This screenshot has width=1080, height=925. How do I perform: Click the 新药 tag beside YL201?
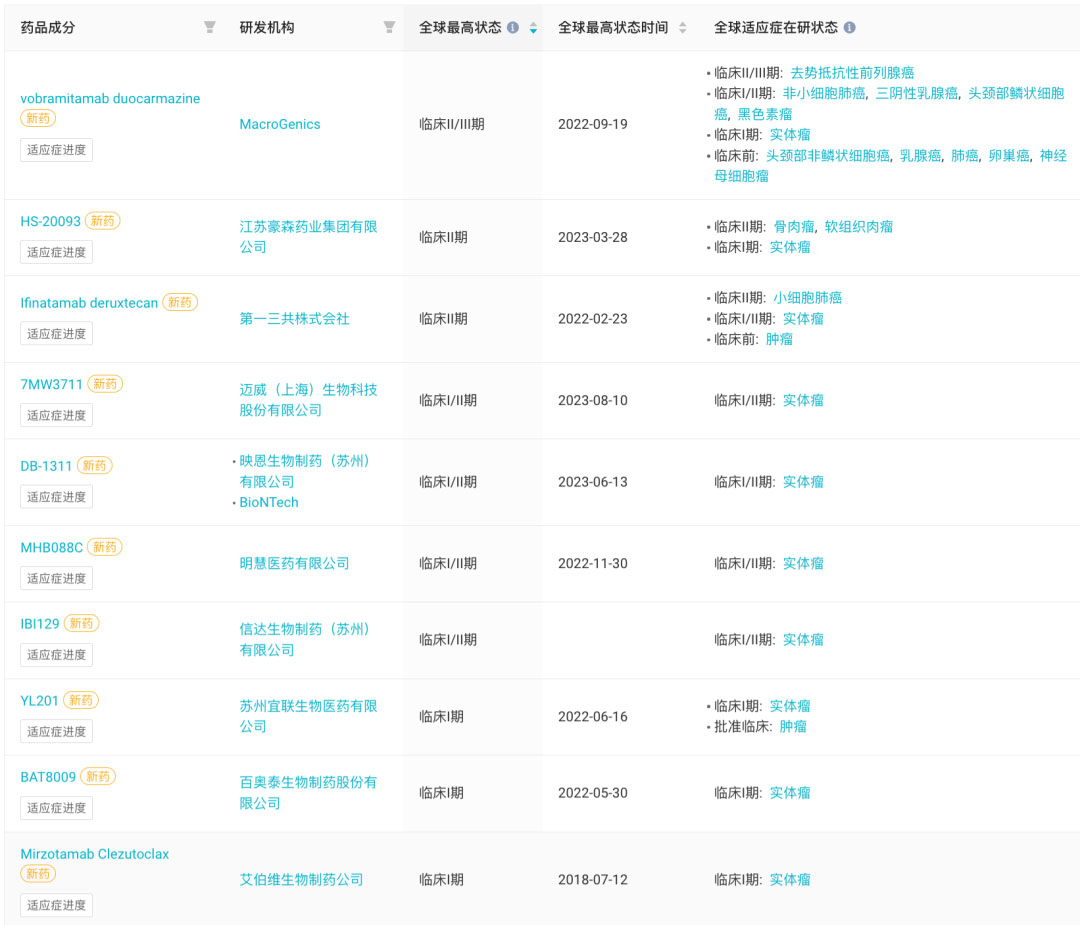[x=81, y=700]
